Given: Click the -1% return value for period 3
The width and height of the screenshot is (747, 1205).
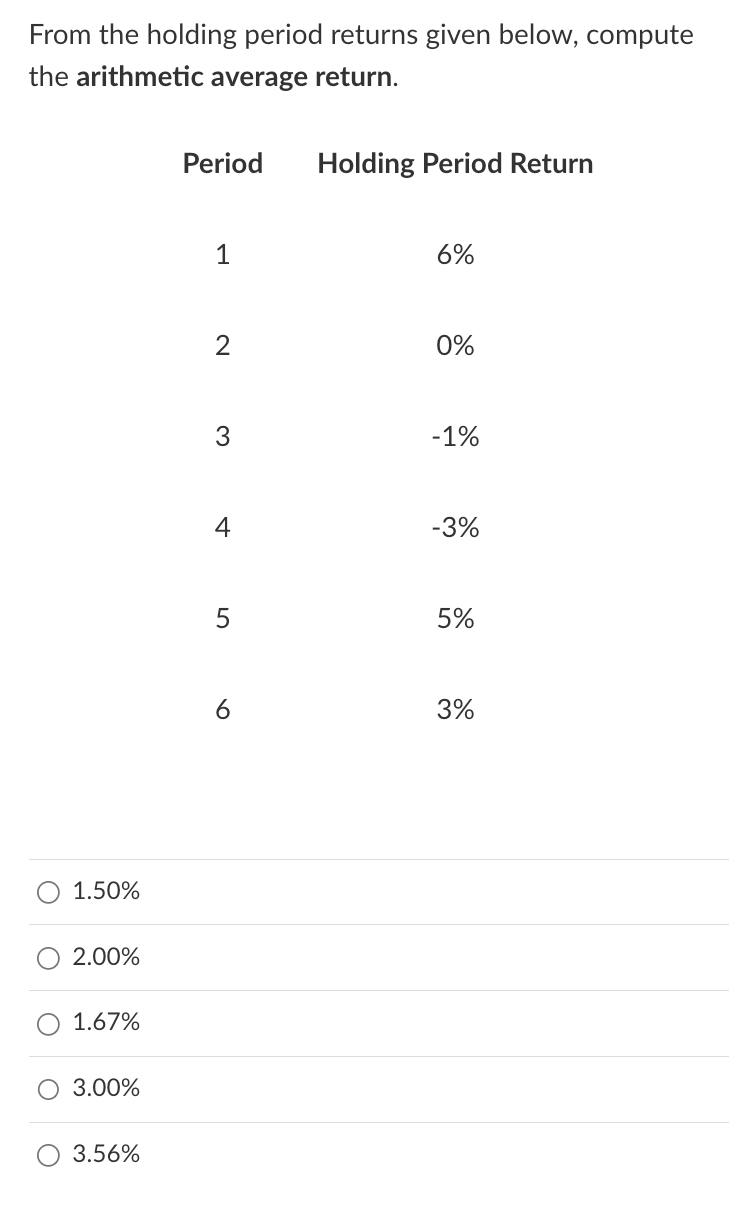Looking at the screenshot, I should [458, 437].
